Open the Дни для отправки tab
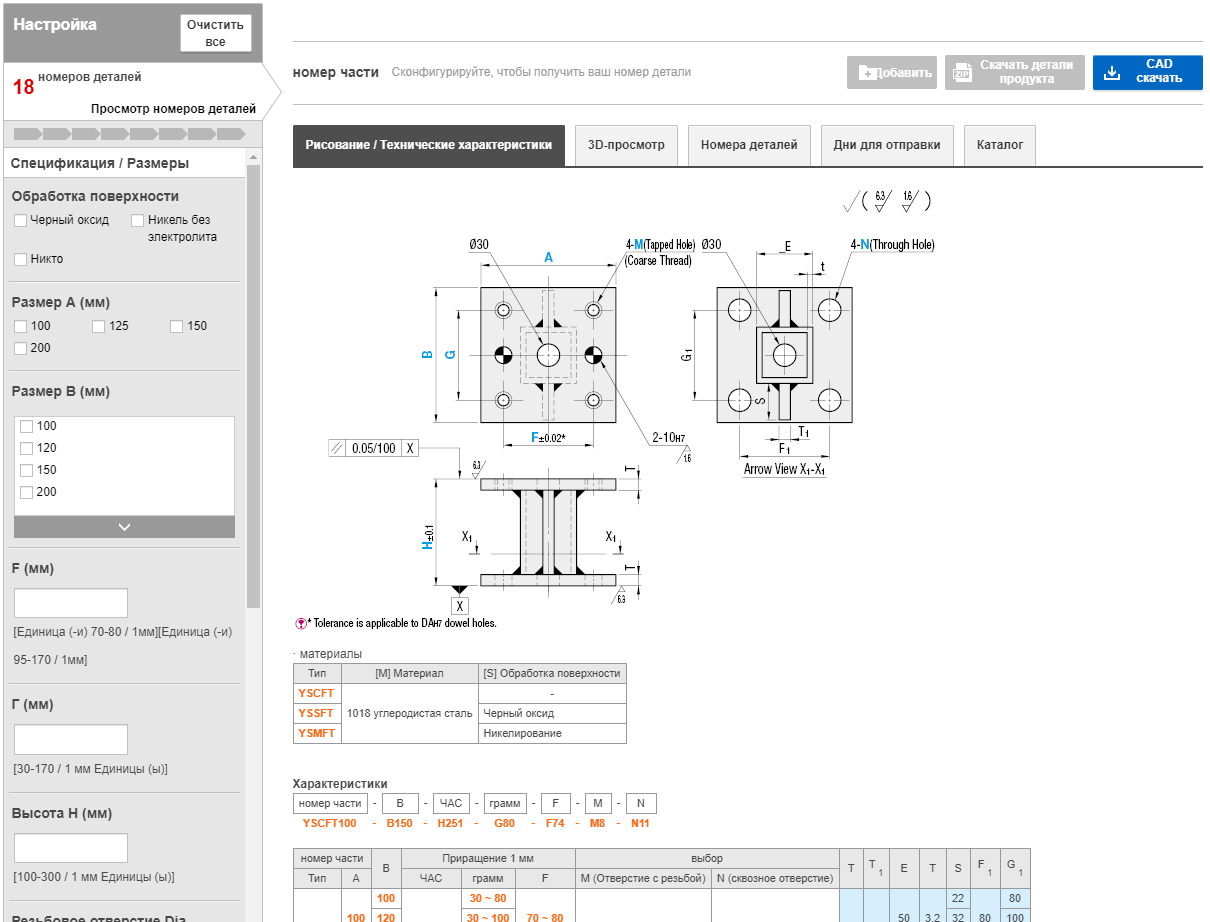 pos(887,145)
